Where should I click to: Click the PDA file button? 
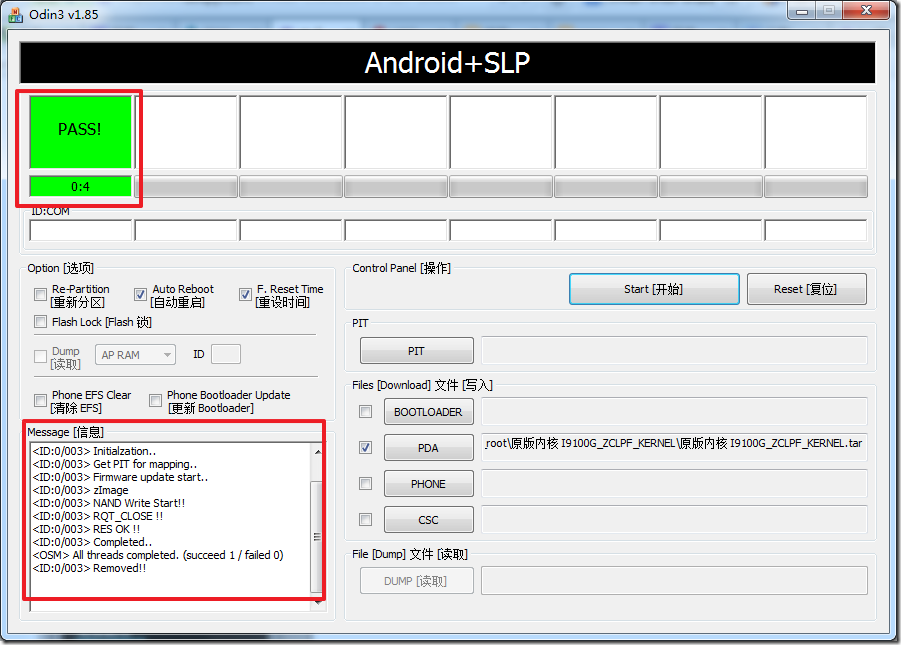pos(429,448)
